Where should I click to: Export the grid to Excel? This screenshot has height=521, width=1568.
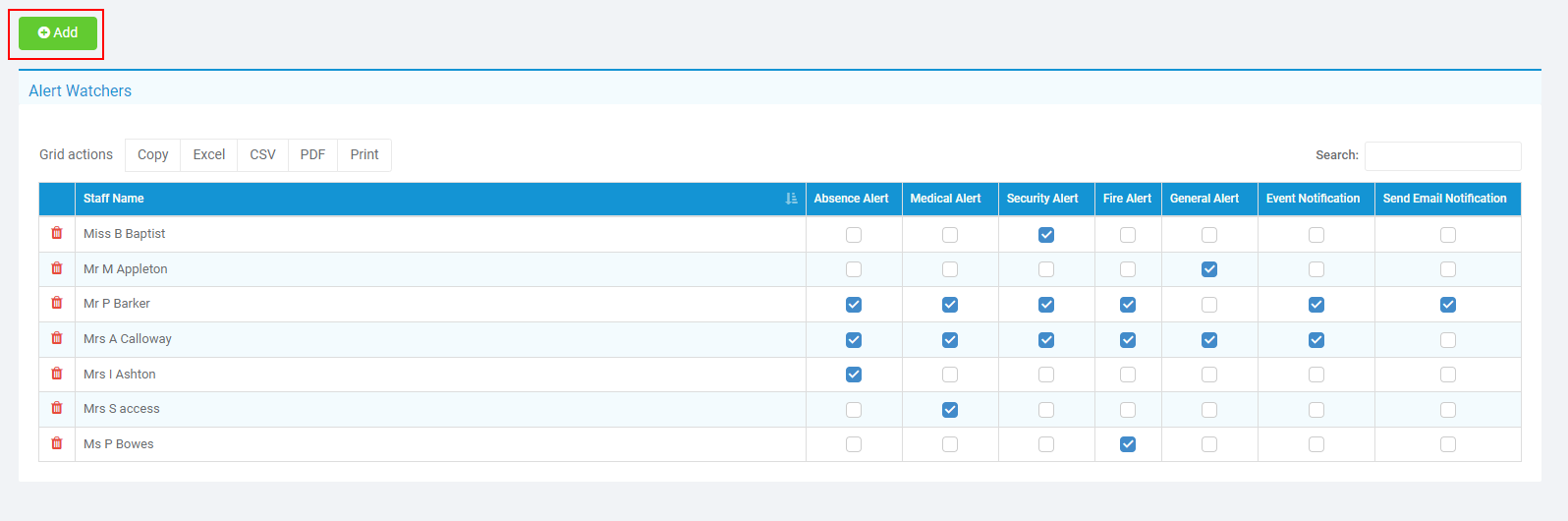(208, 155)
